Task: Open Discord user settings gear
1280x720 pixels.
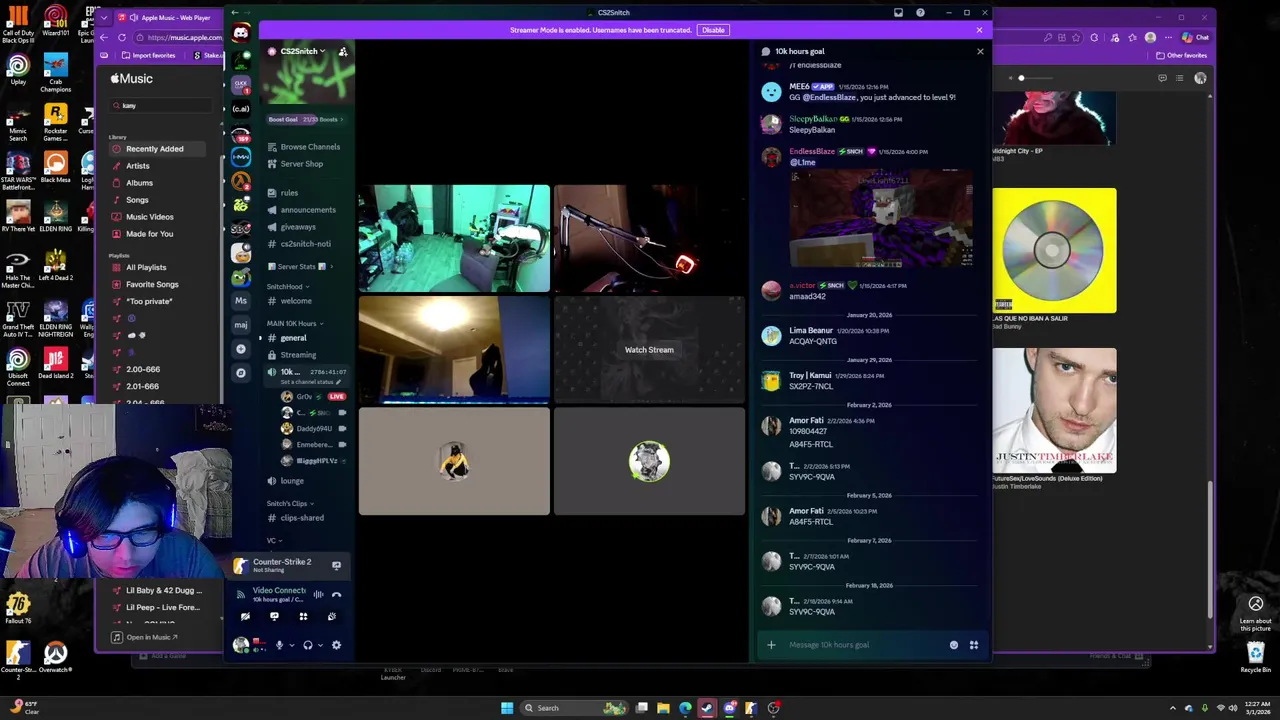Action: tap(336, 645)
